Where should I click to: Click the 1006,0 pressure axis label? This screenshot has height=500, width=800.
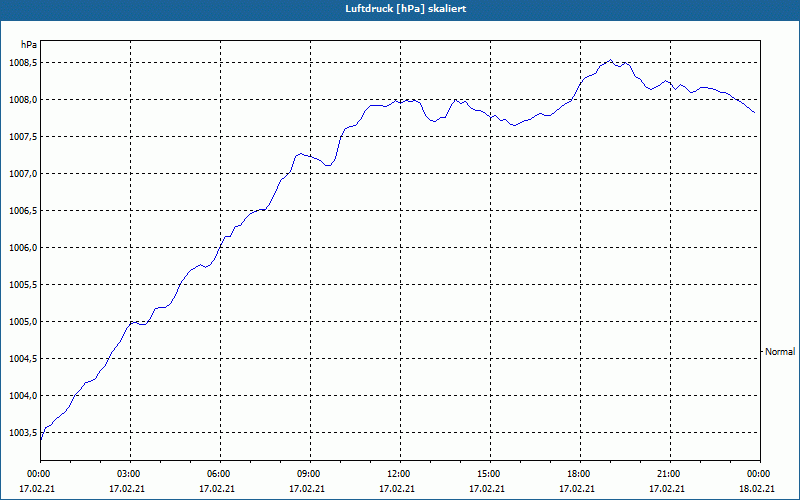pos(22,248)
